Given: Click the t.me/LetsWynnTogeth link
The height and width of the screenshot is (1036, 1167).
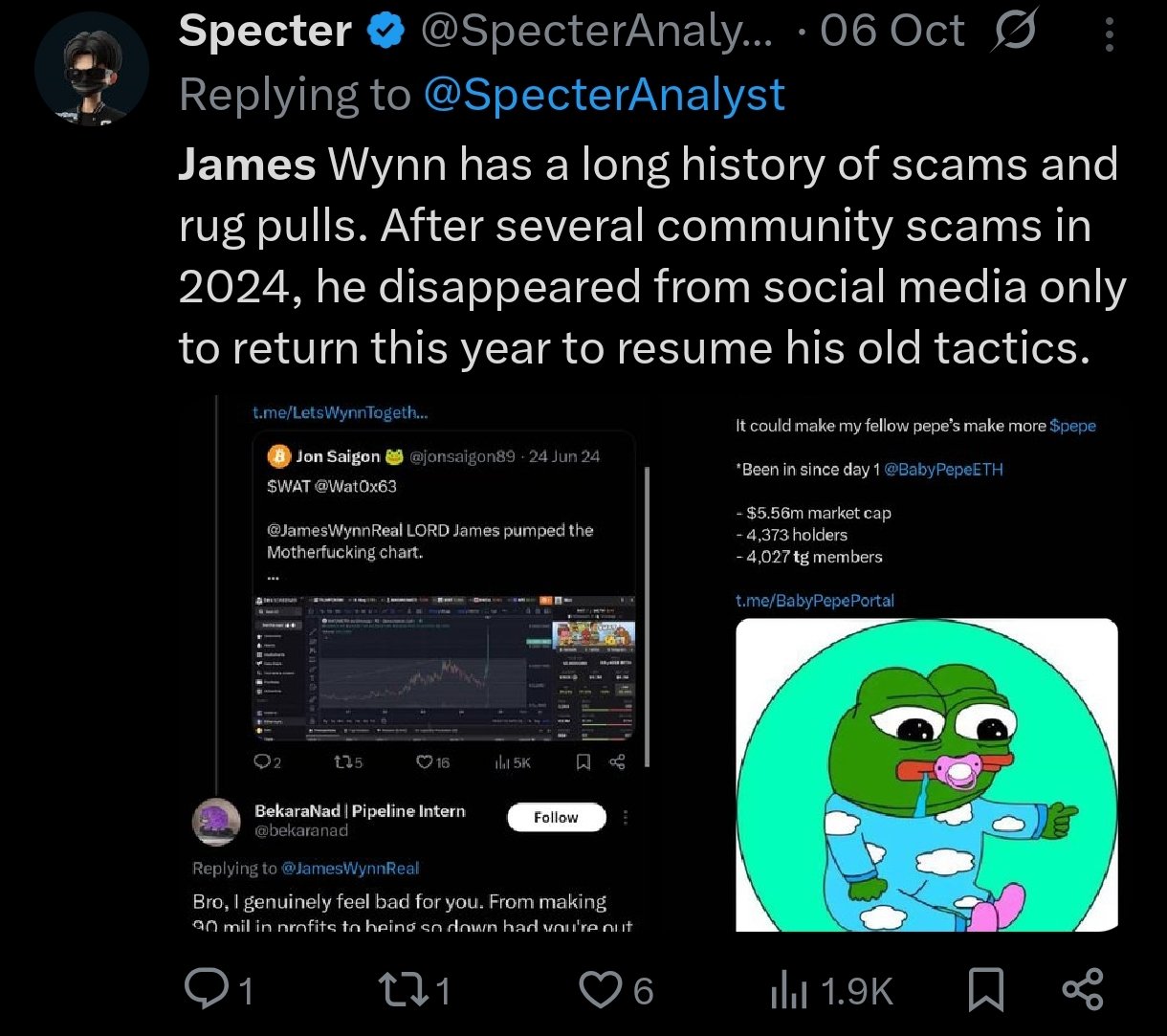Looking at the screenshot, I should pos(340,413).
